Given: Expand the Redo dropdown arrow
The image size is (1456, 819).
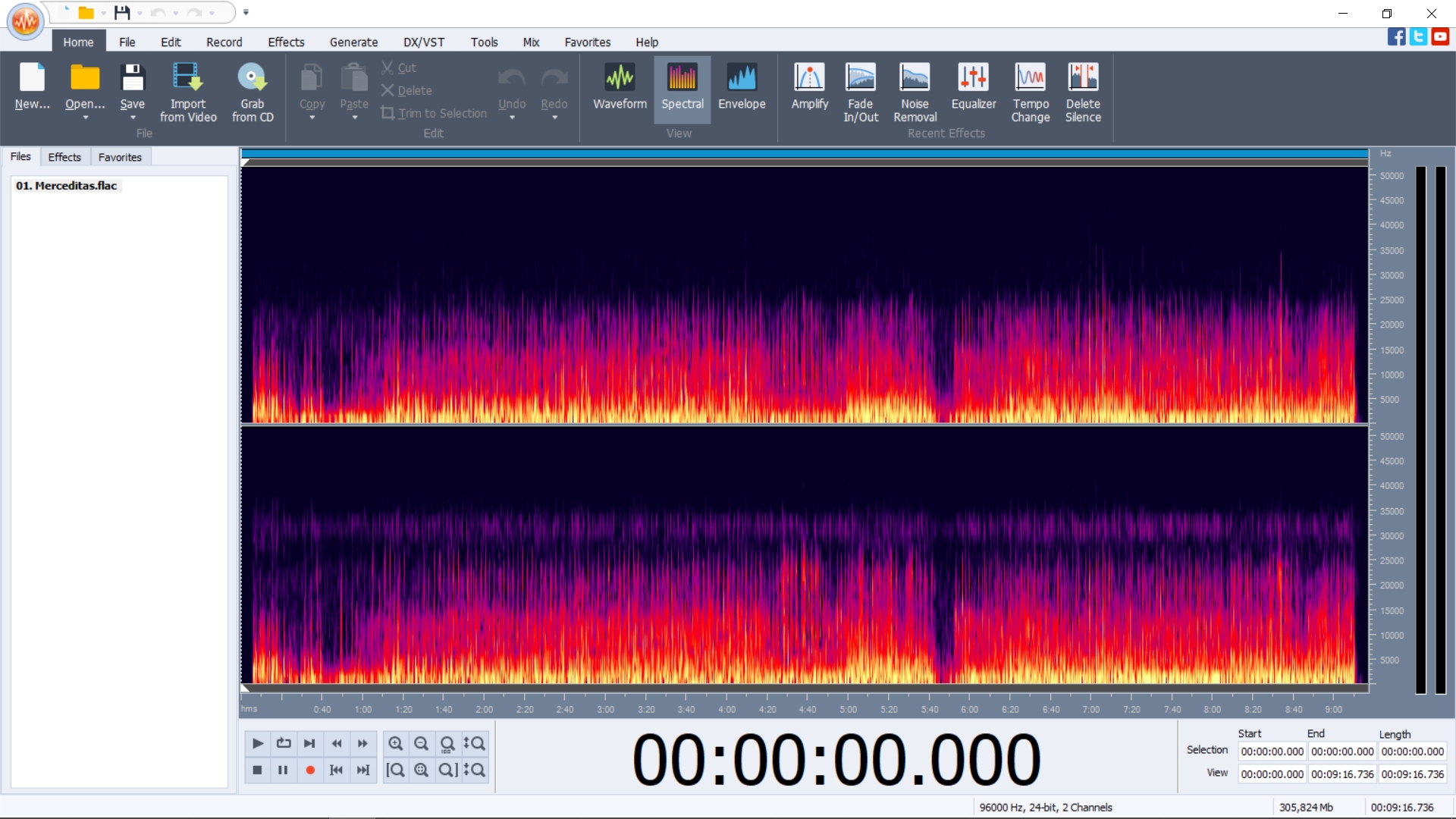Looking at the screenshot, I should 554,118.
